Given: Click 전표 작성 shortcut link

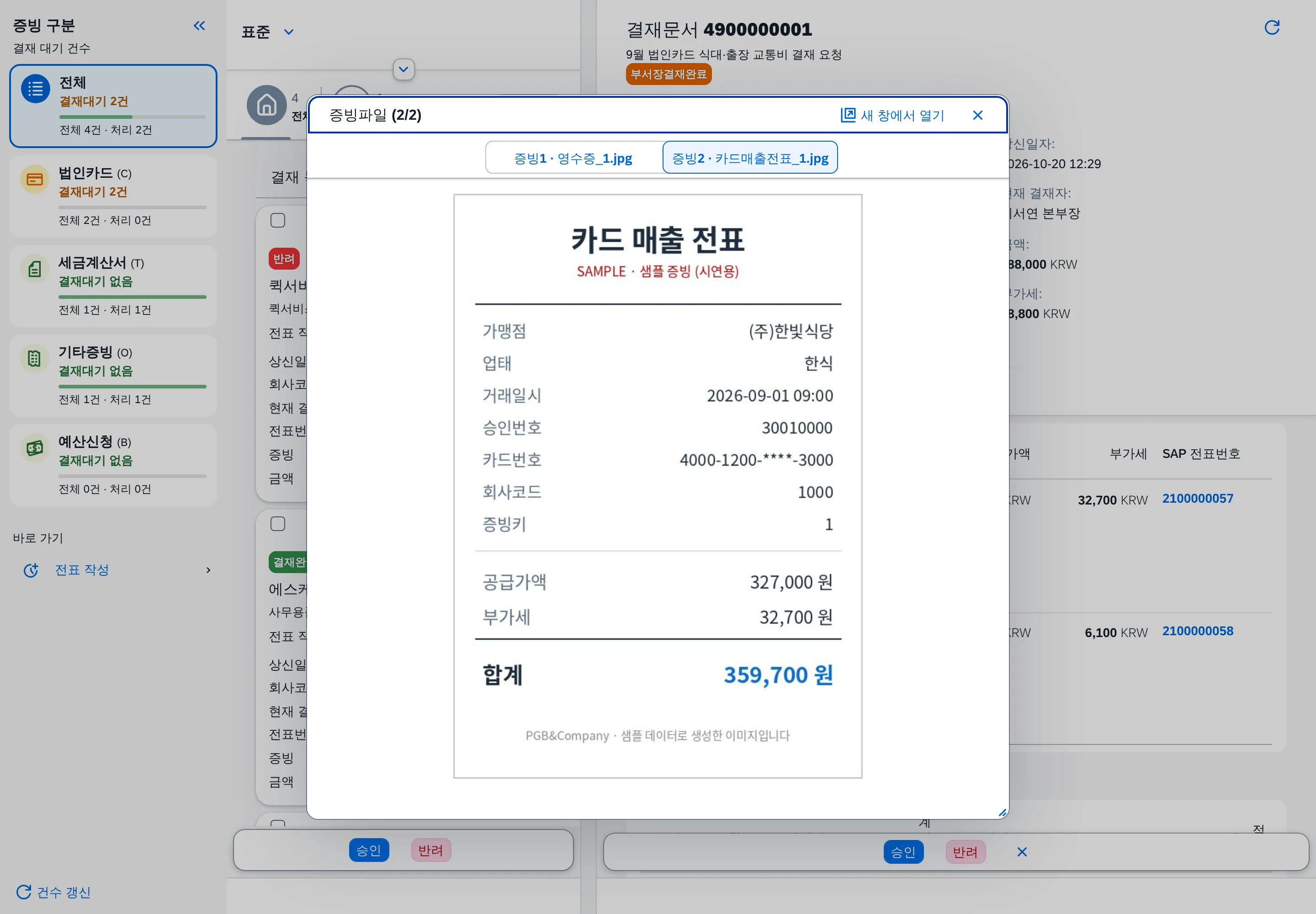Looking at the screenshot, I should [82, 570].
